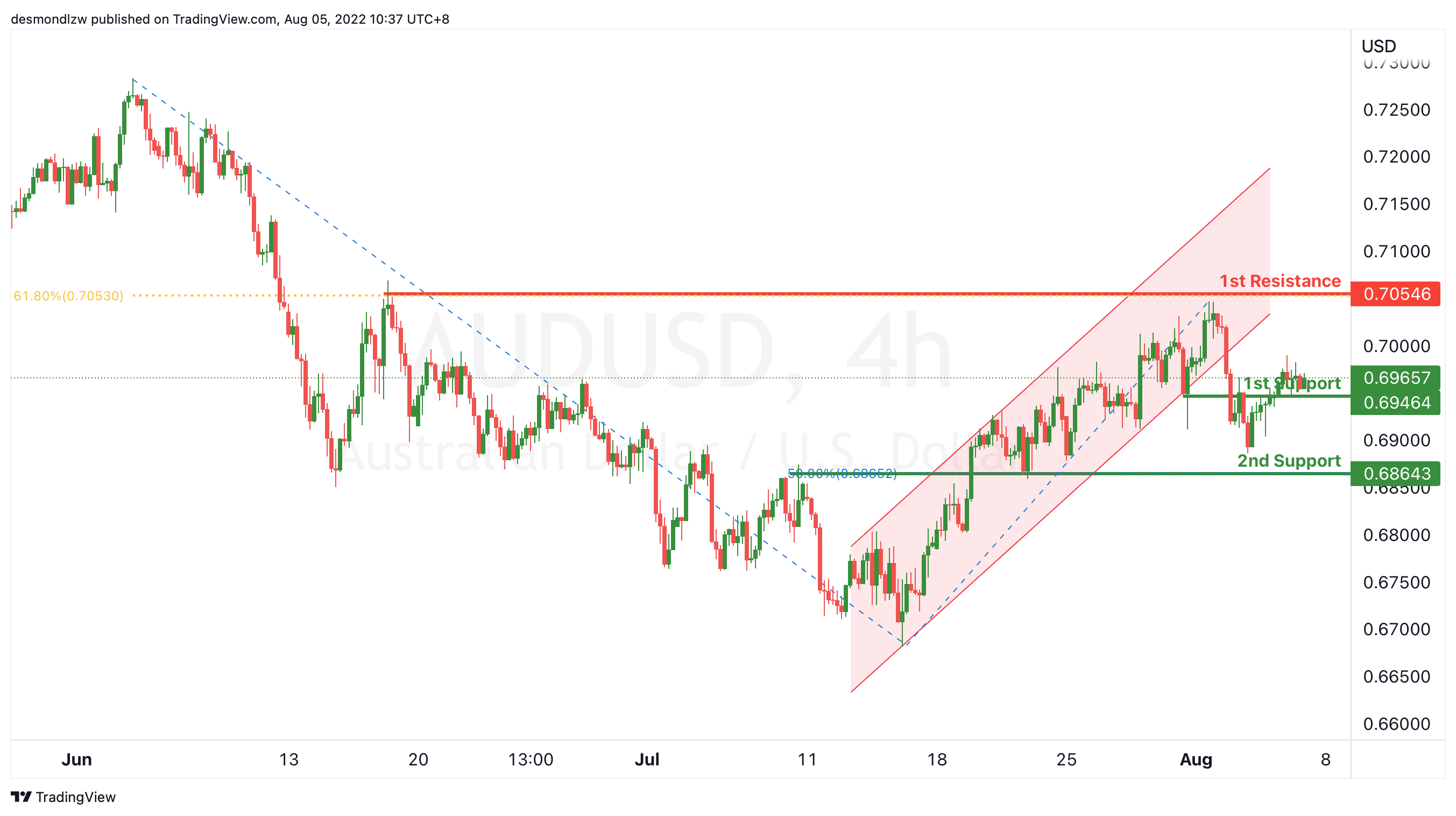This screenshot has height=816, width=1456.
Task: Click the 0.70000 price axis level
Action: pos(1396,346)
